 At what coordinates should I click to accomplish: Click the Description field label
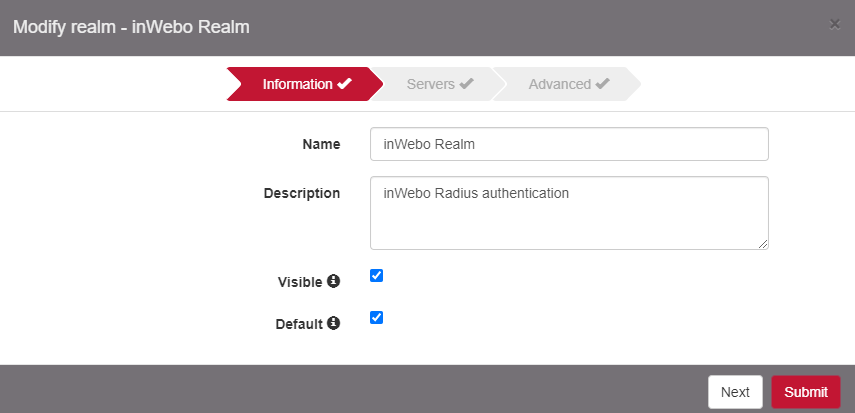(x=302, y=193)
